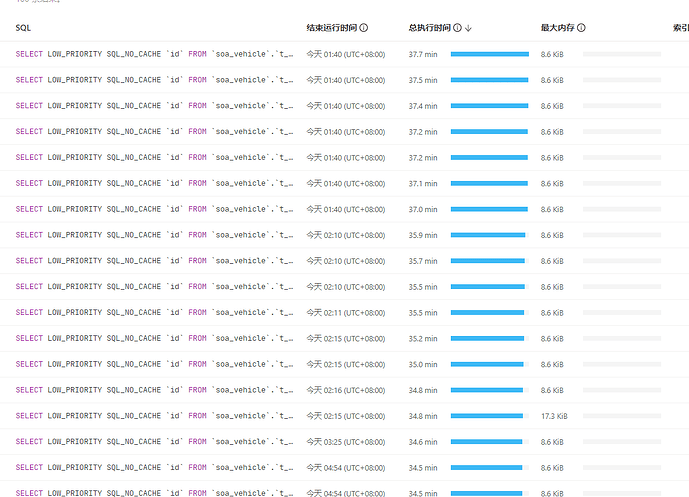
Task: Click the execution time bar of 35.7 min row
Action: pyautogui.click(x=490, y=261)
